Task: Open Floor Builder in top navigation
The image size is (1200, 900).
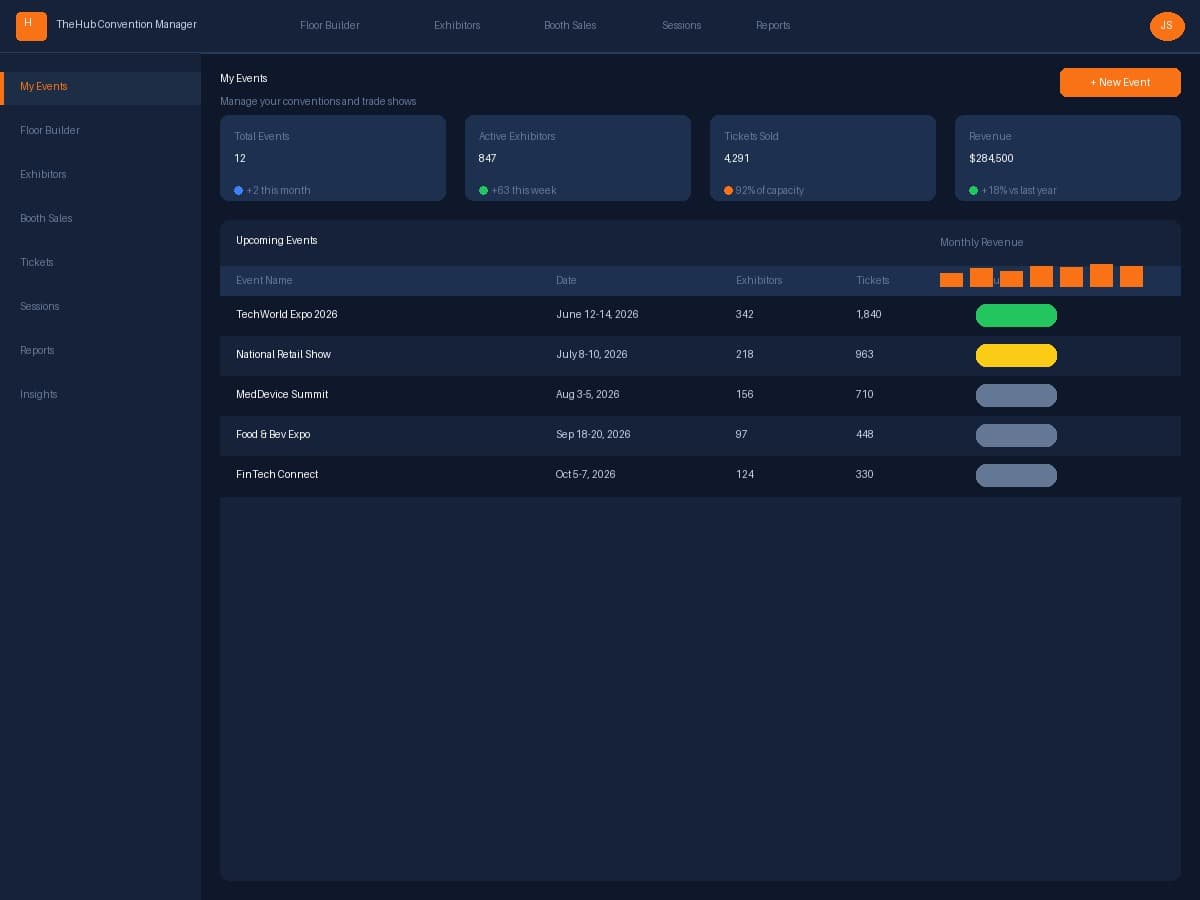Action: pyautogui.click(x=330, y=25)
